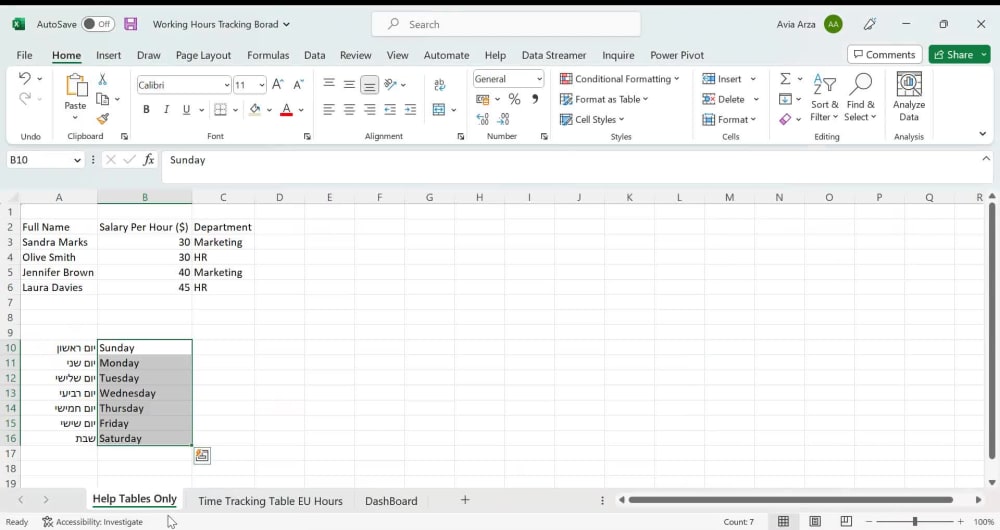
Task: Toggle Bottom Align
Action: pyautogui.click(x=369, y=84)
